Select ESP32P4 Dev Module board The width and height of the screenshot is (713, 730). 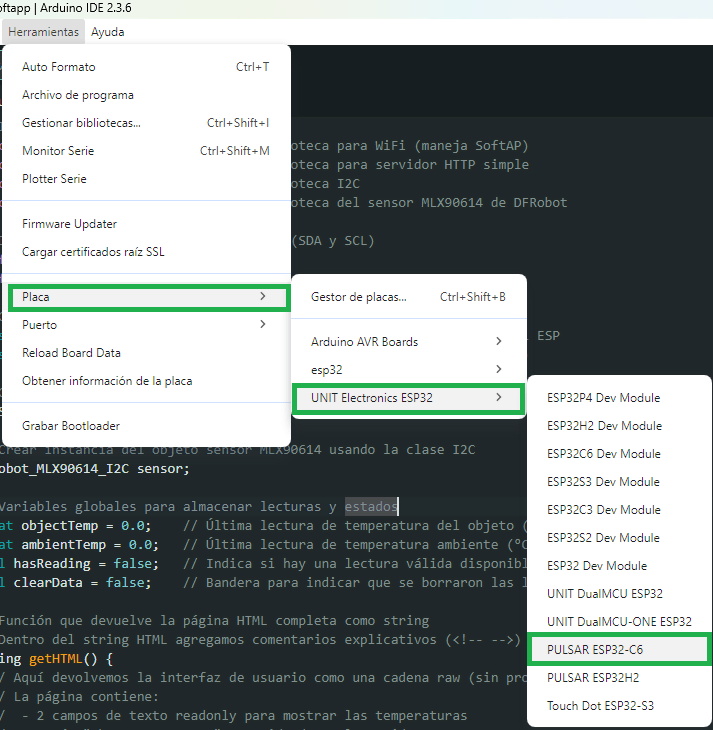coord(619,398)
